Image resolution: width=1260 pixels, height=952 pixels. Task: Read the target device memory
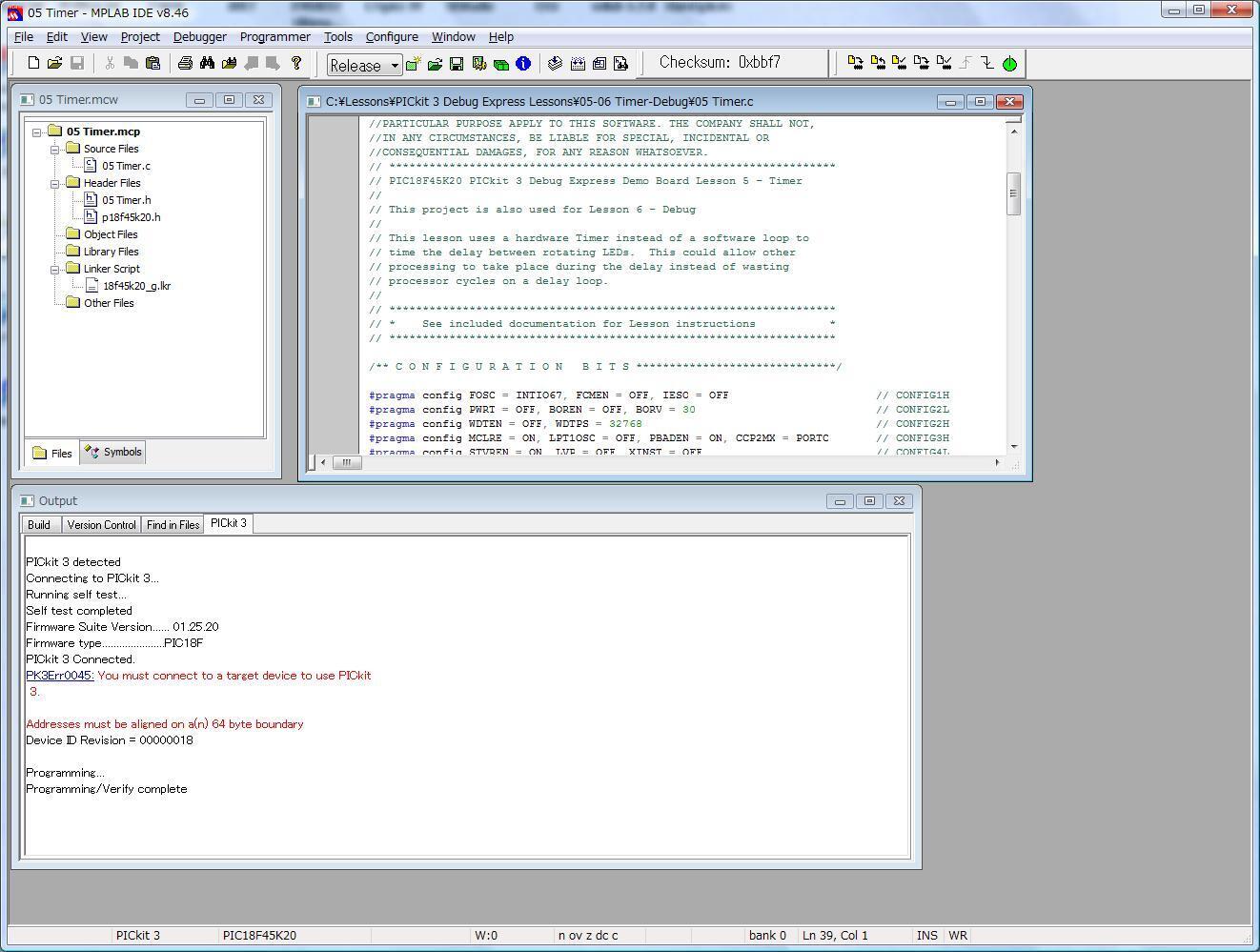878,62
